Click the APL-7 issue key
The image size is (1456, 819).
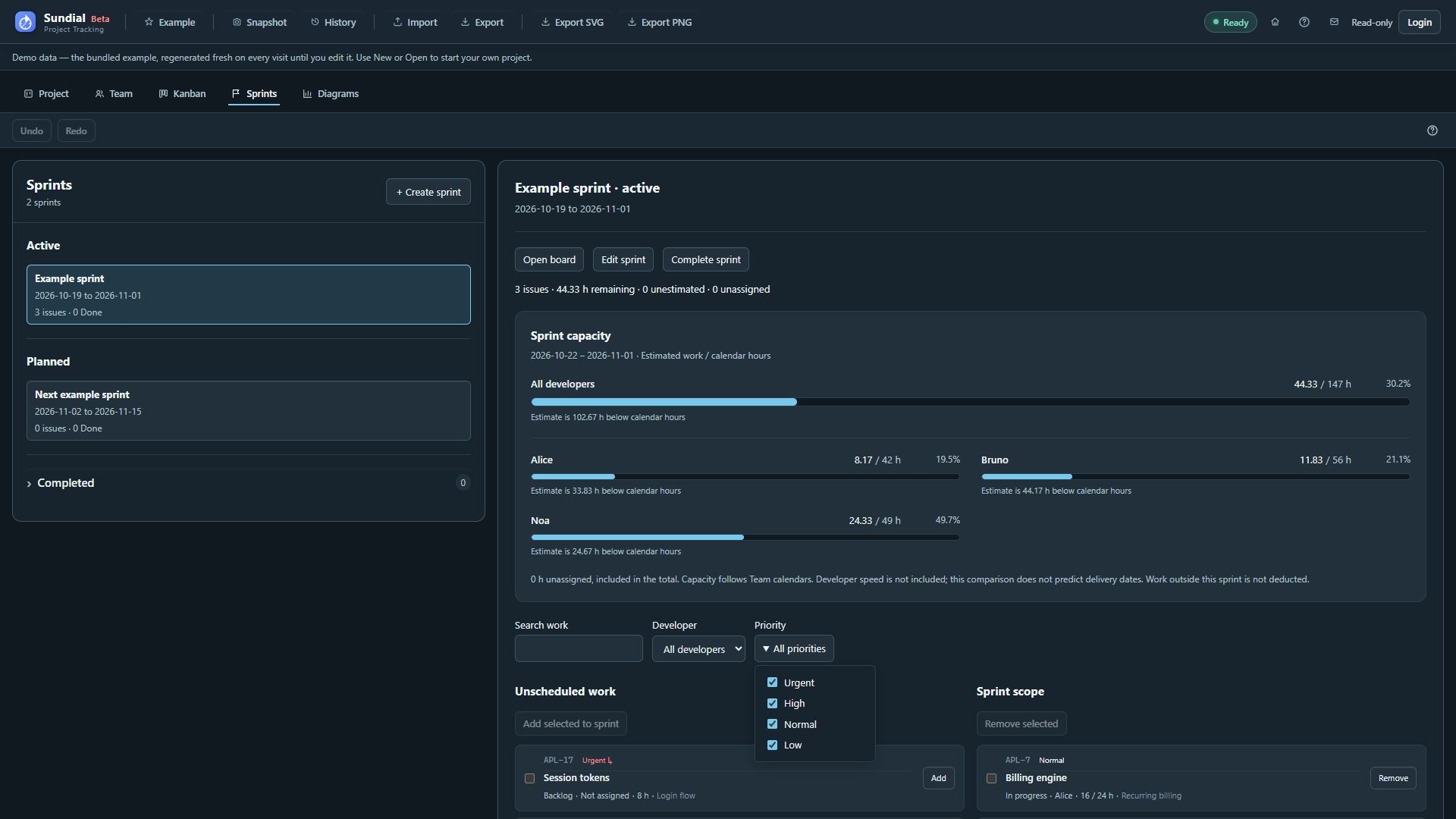[x=1018, y=761]
